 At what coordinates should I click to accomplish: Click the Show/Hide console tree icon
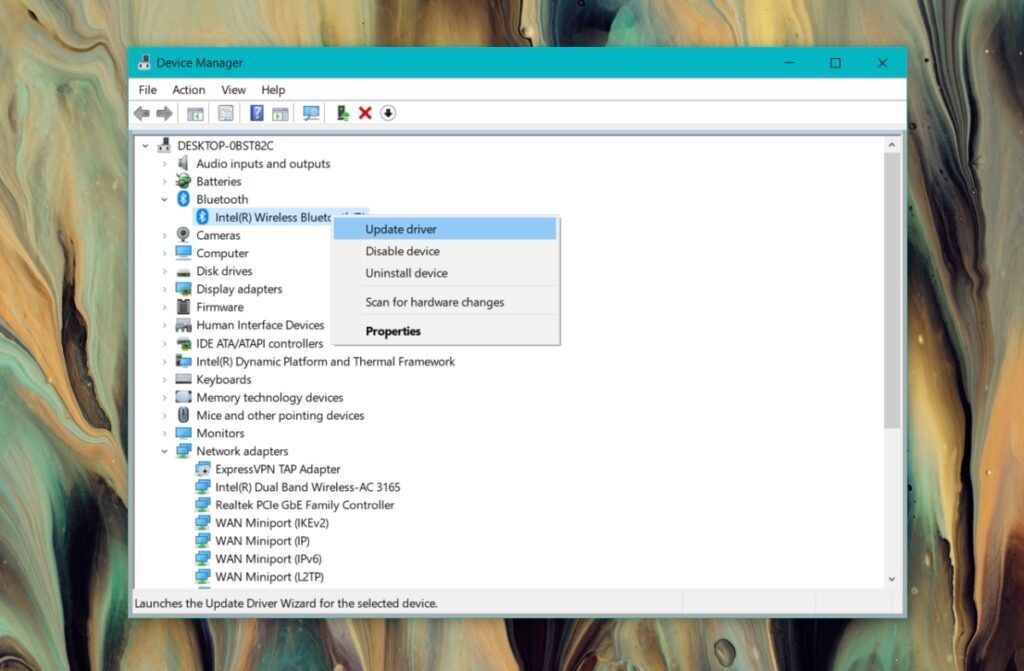coord(196,112)
